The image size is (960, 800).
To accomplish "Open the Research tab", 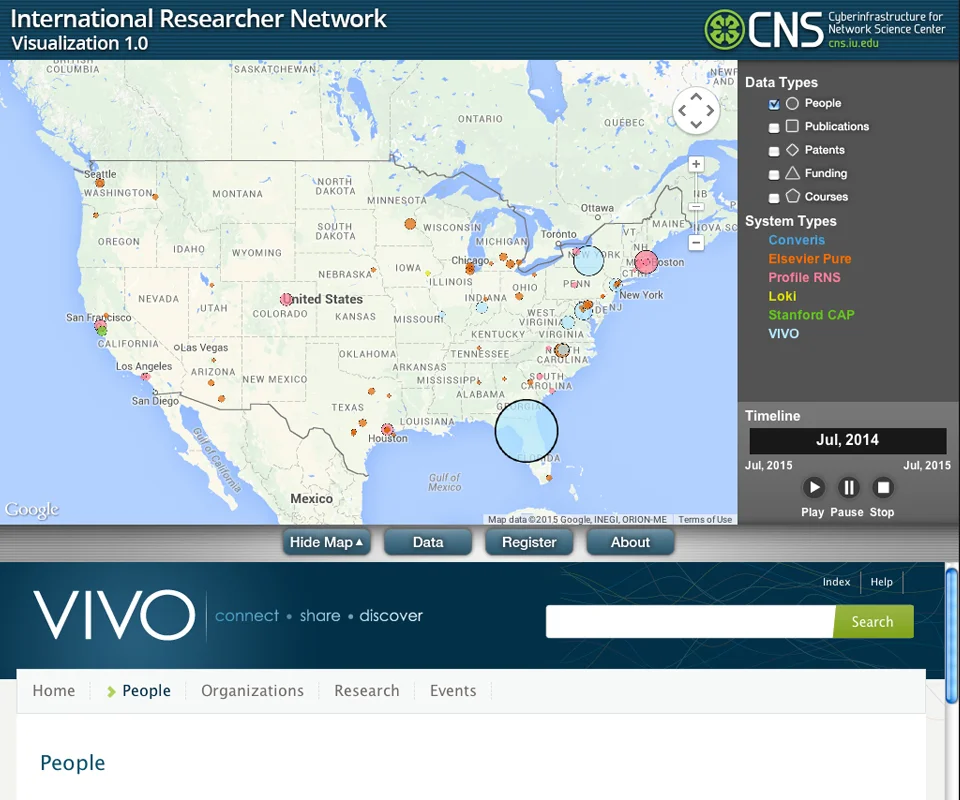I will click(367, 690).
